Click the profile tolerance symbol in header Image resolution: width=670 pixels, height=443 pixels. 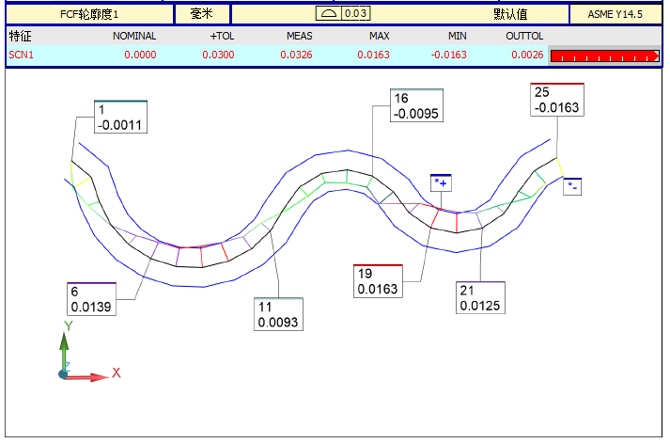tap(328, 14)
